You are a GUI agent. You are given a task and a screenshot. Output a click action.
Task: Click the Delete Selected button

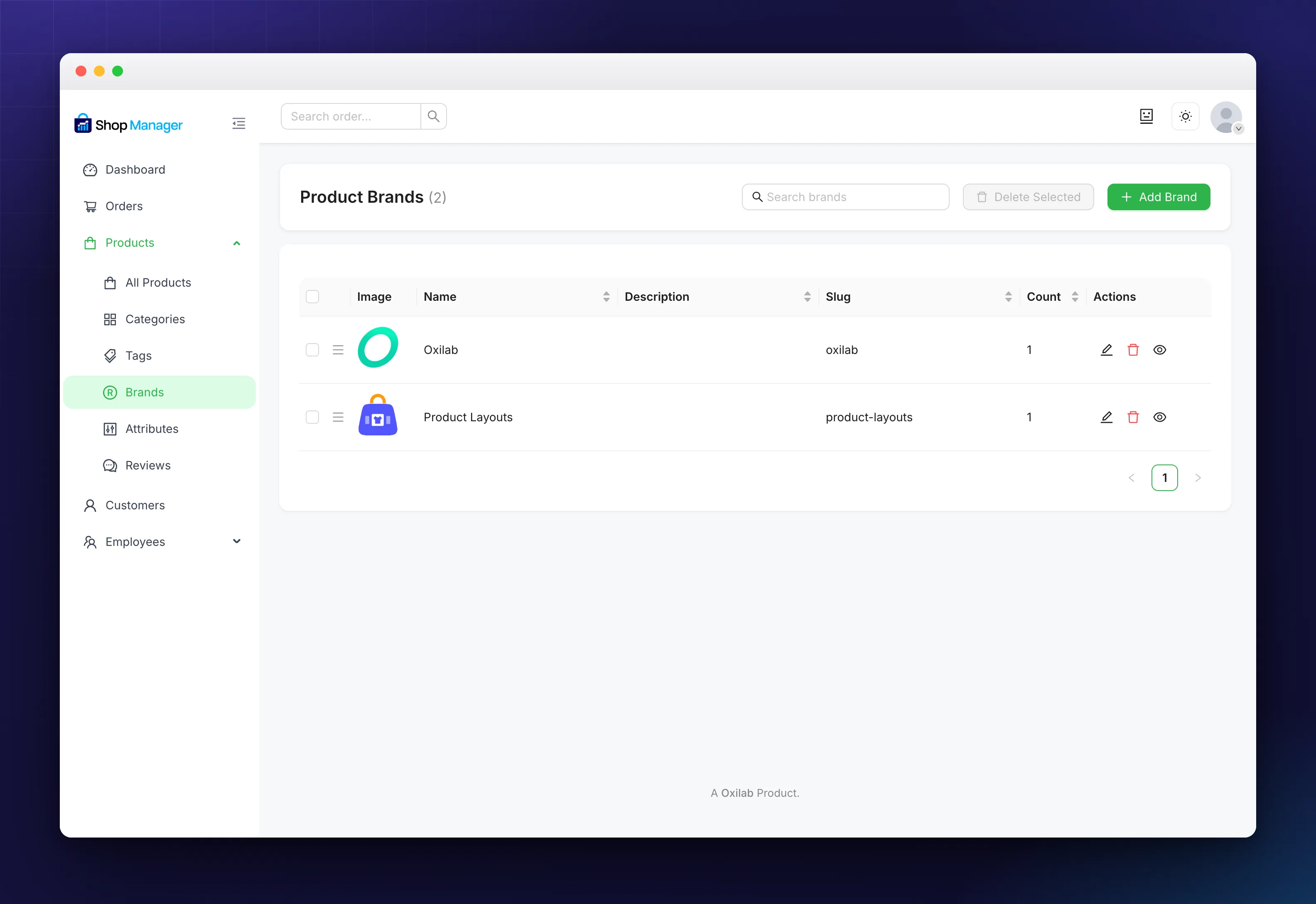[1028, 197]
